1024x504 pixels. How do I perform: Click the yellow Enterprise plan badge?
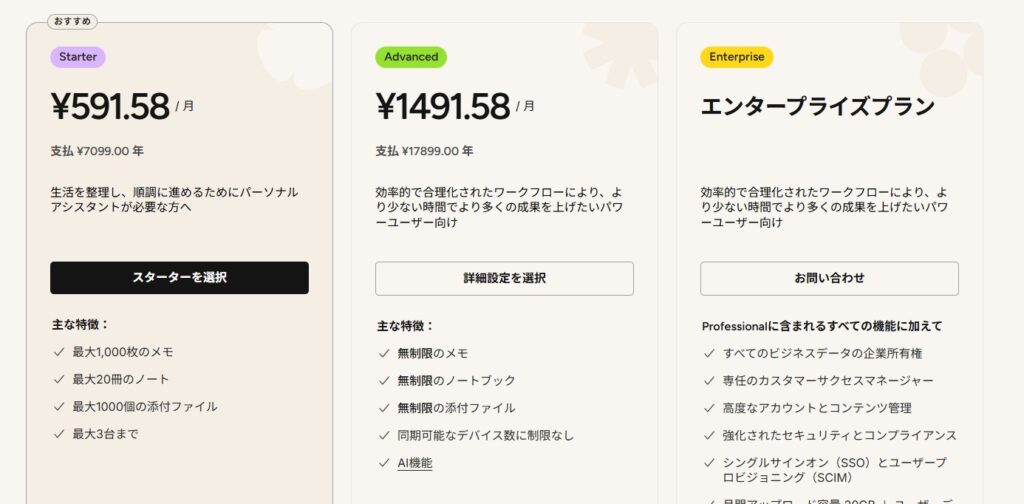pyautogui.click(x=736, y=57)
